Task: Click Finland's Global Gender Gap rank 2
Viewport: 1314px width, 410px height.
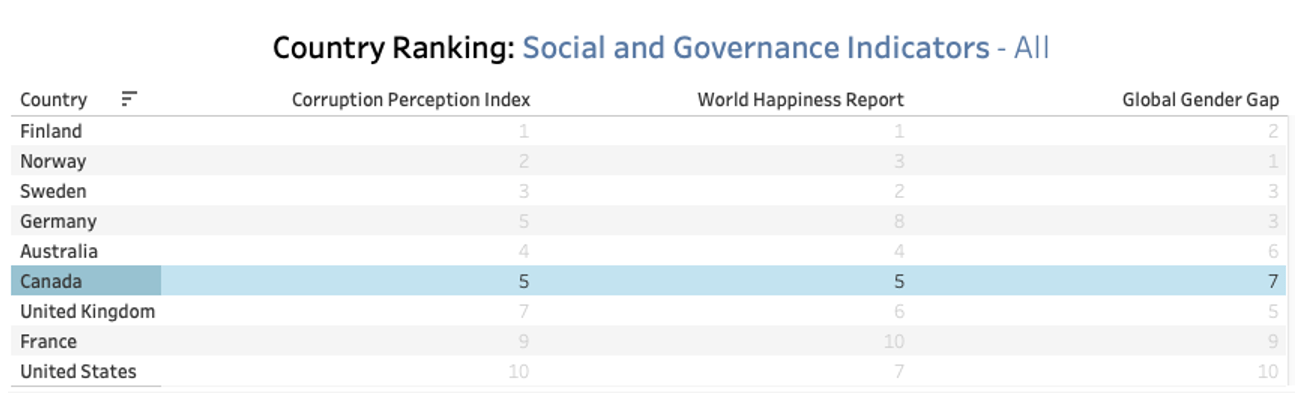Action: [1273, 131]
